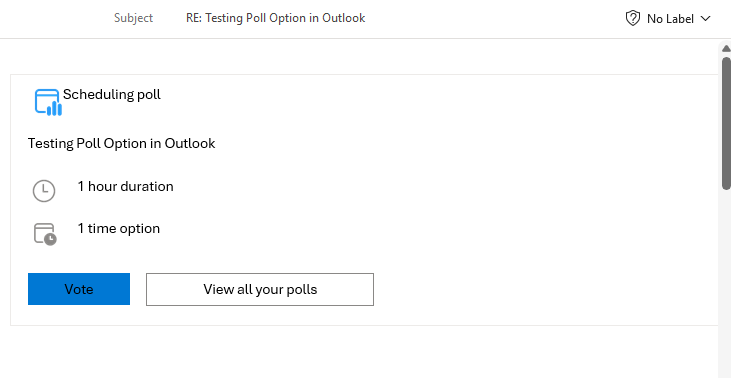731x378 pixels.
Task: Click the 1 hour duration text
Action: pos(125,186)
